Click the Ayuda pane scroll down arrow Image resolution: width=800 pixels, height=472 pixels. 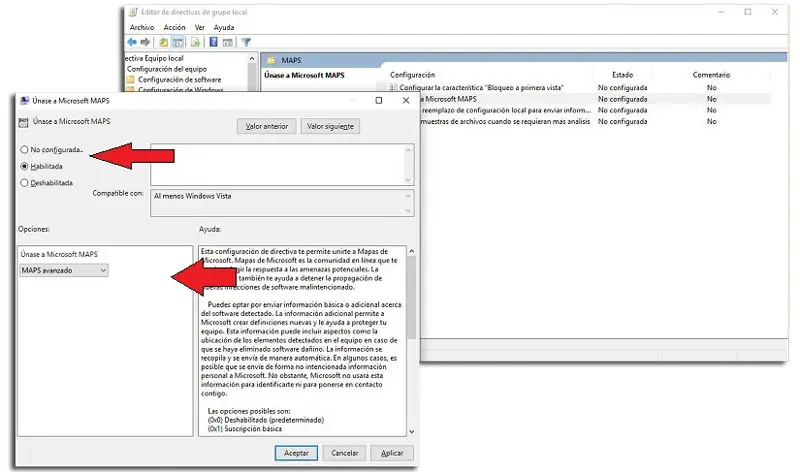tap(411, 432)
